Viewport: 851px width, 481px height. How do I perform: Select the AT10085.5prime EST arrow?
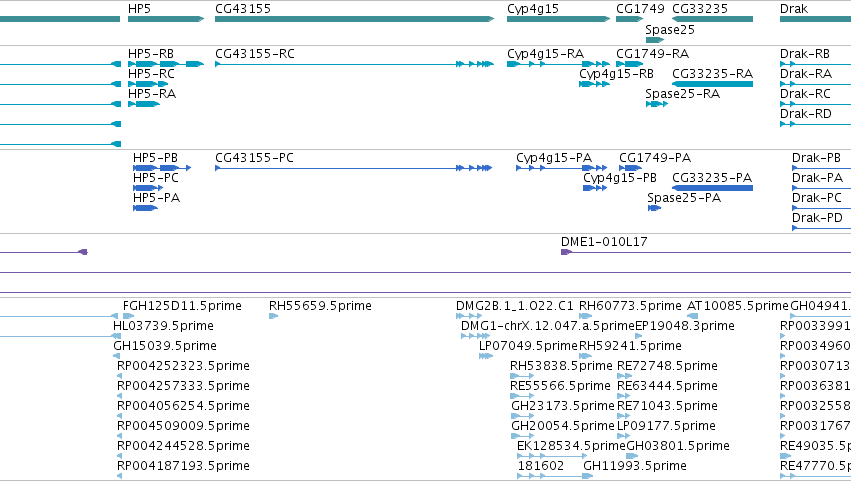(x=693, y=316)
